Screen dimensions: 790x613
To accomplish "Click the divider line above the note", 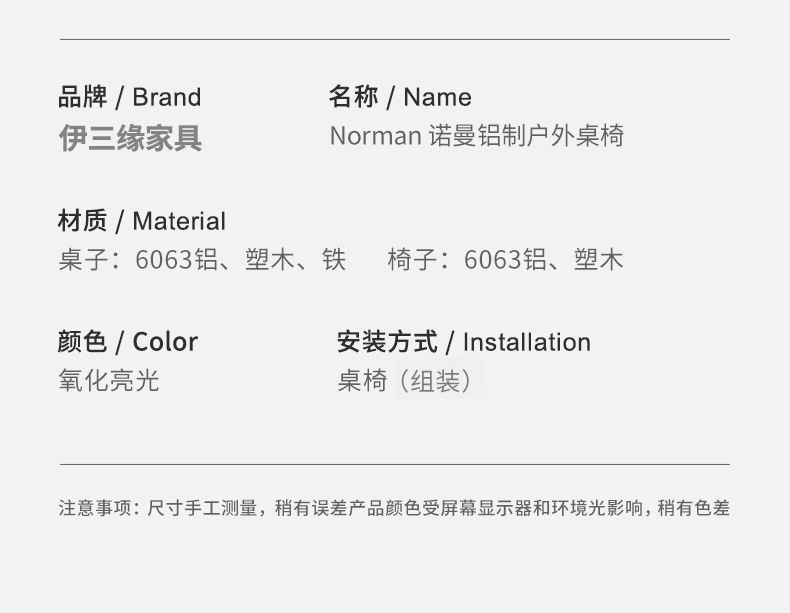I will click(395, 464).
